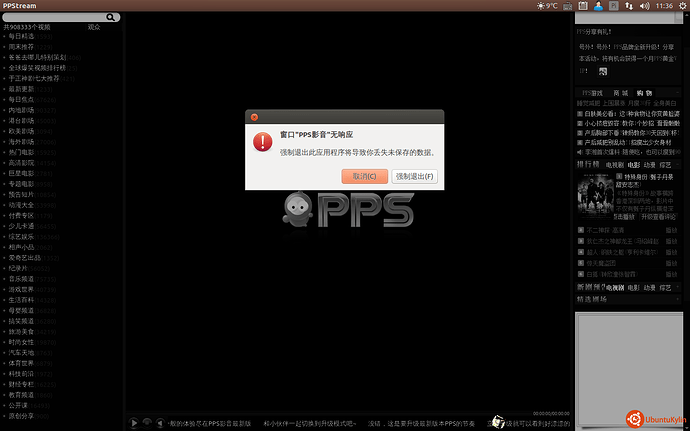Collapse the shopping tabs section arrow
The image size is (690, 431).
(x=678, y=93)
